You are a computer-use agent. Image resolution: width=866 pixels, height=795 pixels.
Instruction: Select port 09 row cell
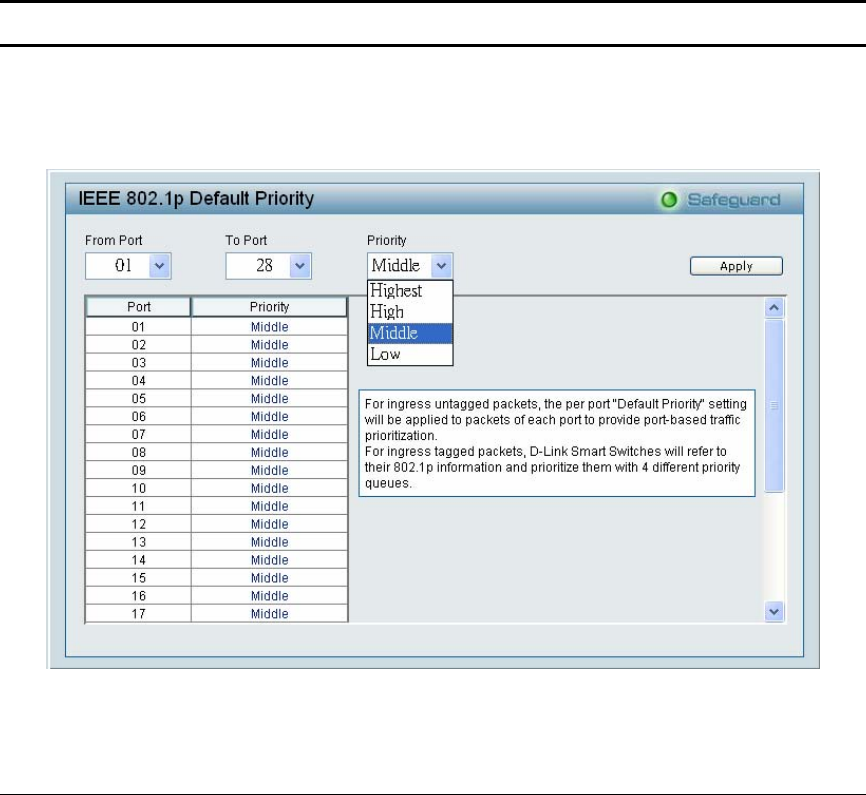[139, 471]
